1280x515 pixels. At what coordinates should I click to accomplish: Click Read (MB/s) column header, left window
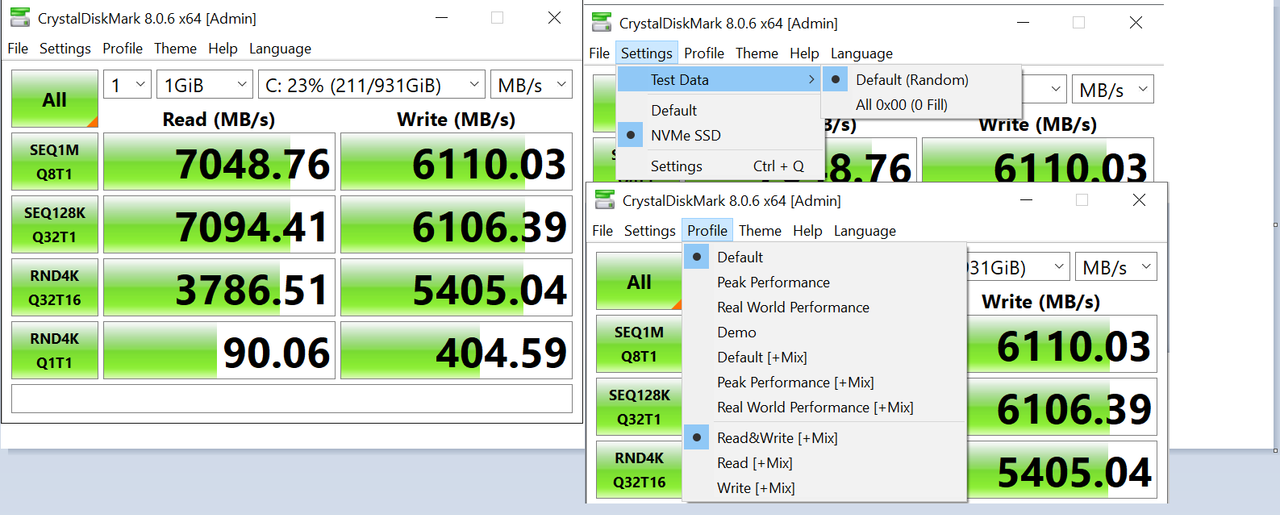218,119
